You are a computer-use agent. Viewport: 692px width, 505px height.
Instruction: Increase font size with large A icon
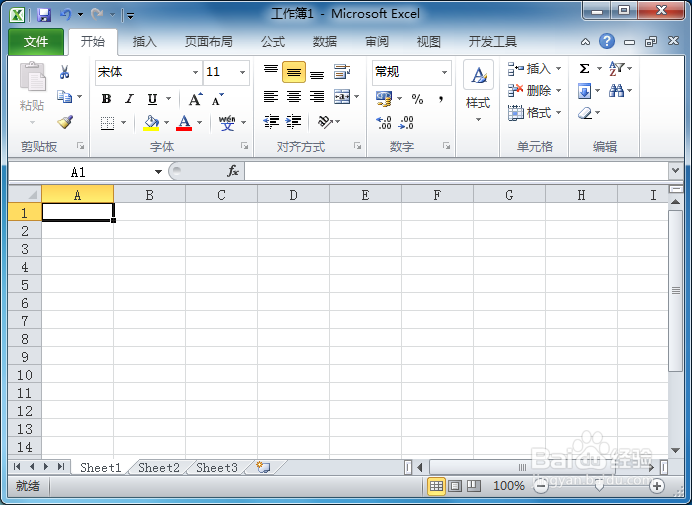(195, 99)
